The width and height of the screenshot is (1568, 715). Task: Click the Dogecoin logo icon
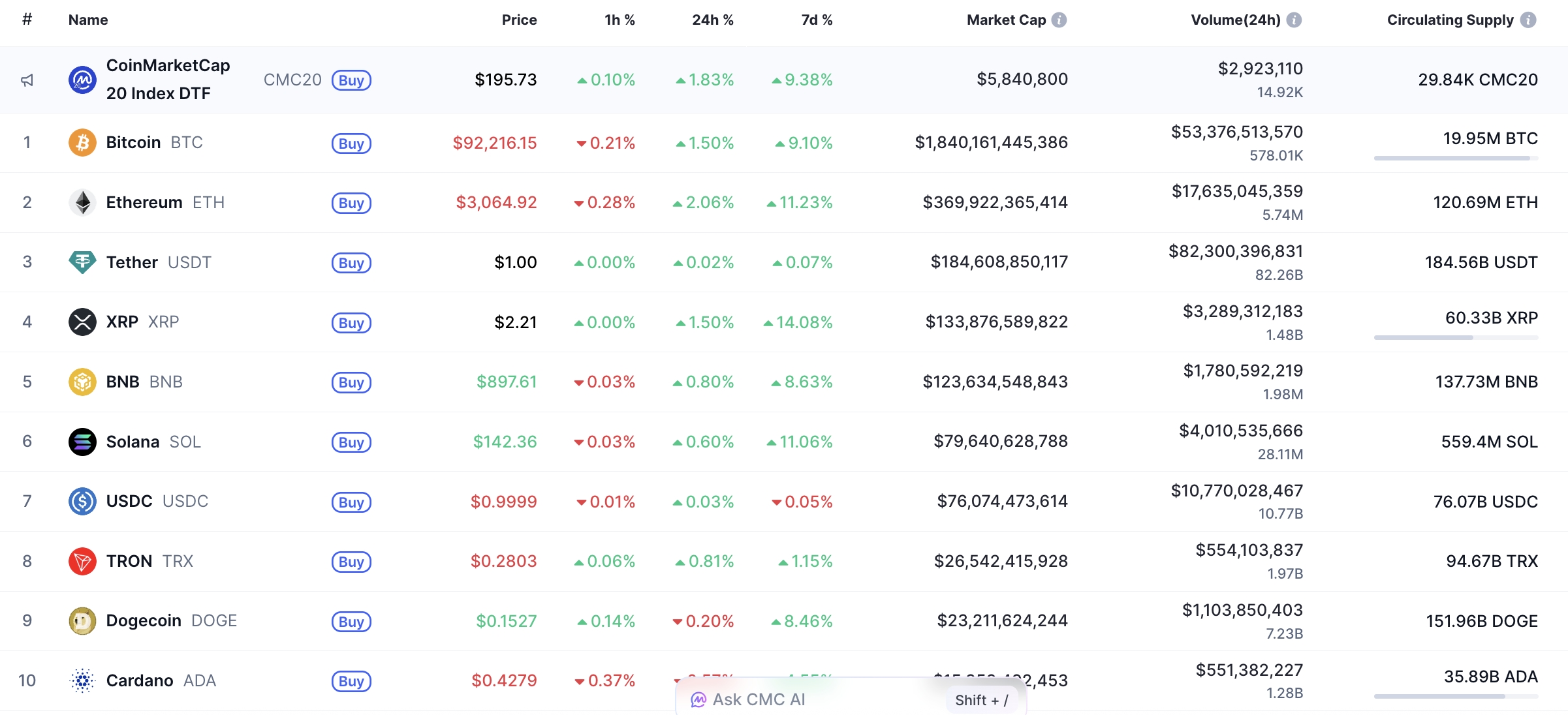[x=82, y=621]
